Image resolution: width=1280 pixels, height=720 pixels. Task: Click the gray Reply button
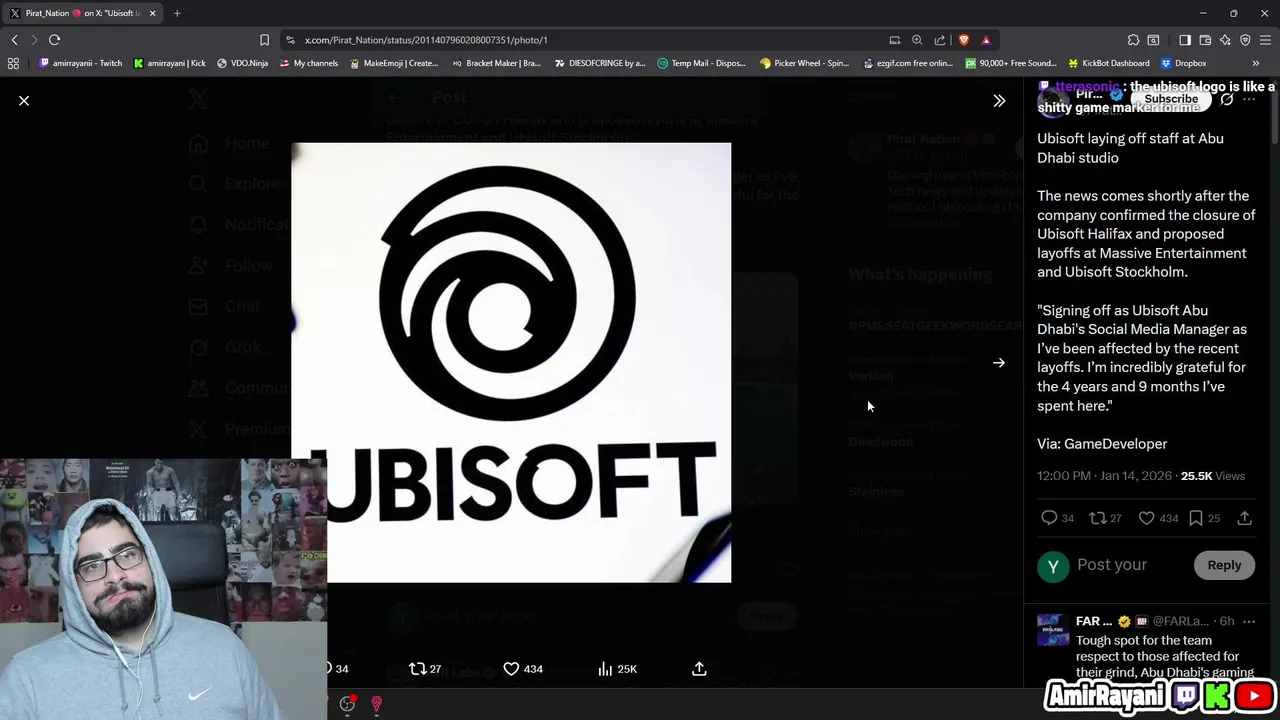click(1224, 565)
